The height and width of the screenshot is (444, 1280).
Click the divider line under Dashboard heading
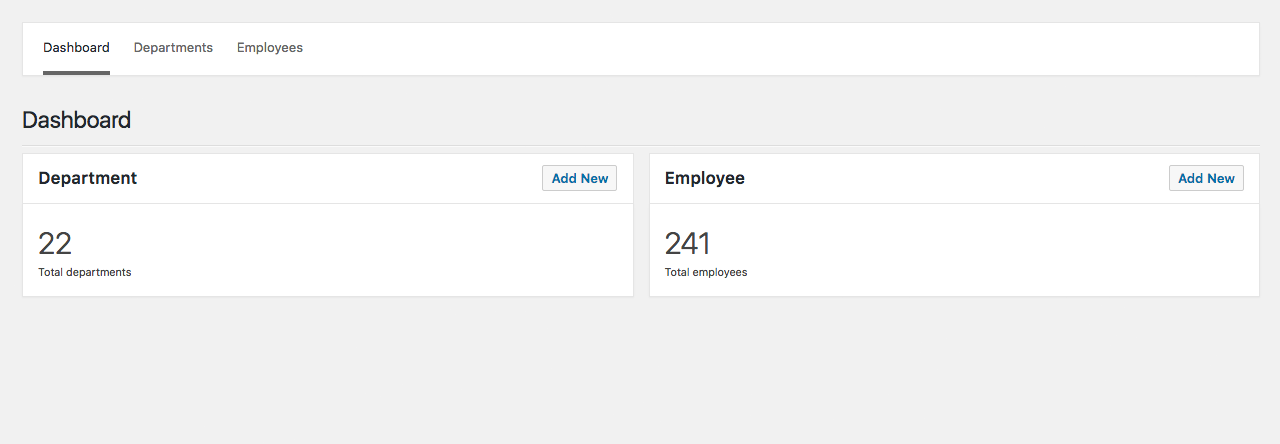[640, 145]
